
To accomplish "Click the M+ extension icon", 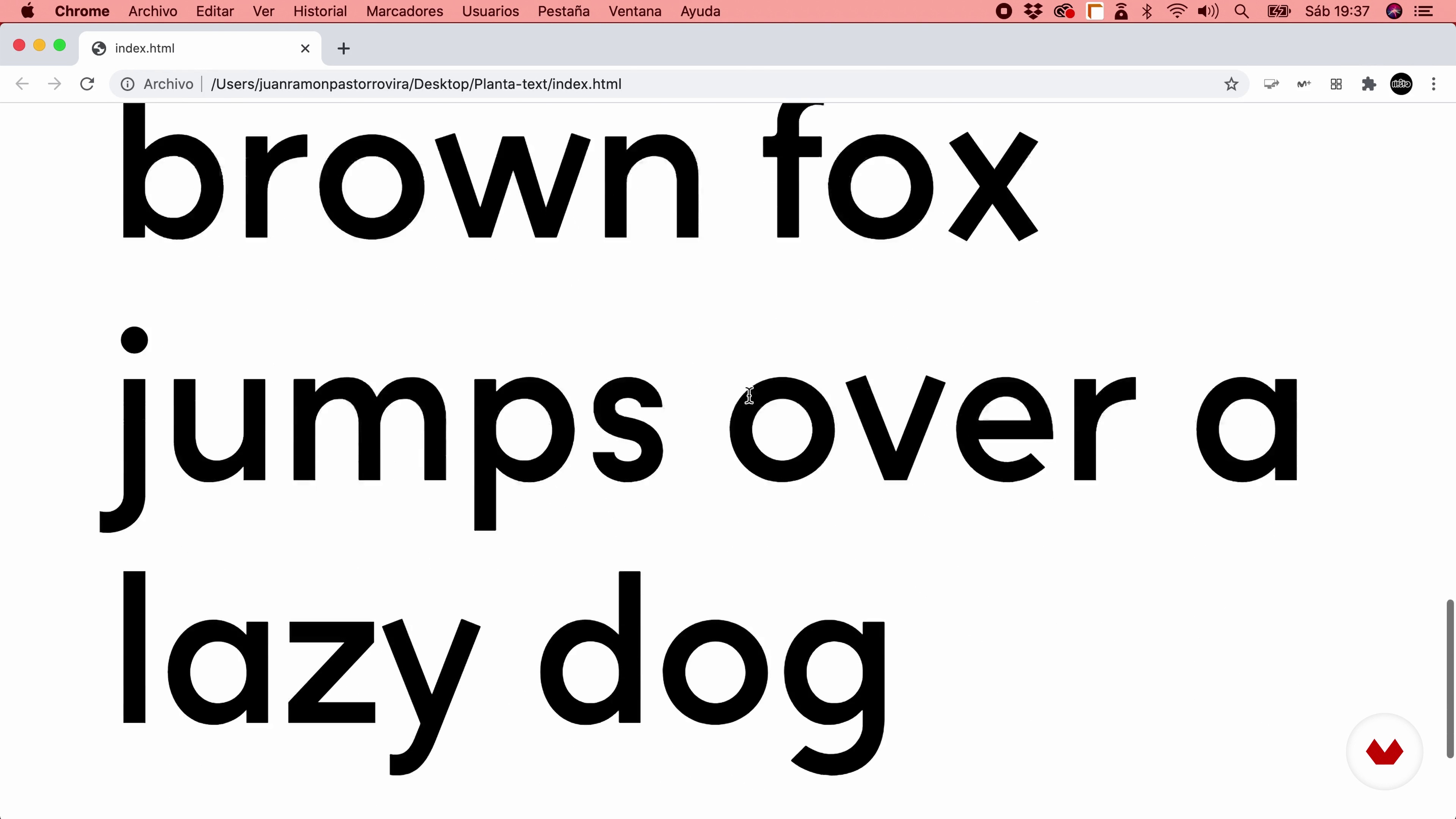I will point(1304,84).
